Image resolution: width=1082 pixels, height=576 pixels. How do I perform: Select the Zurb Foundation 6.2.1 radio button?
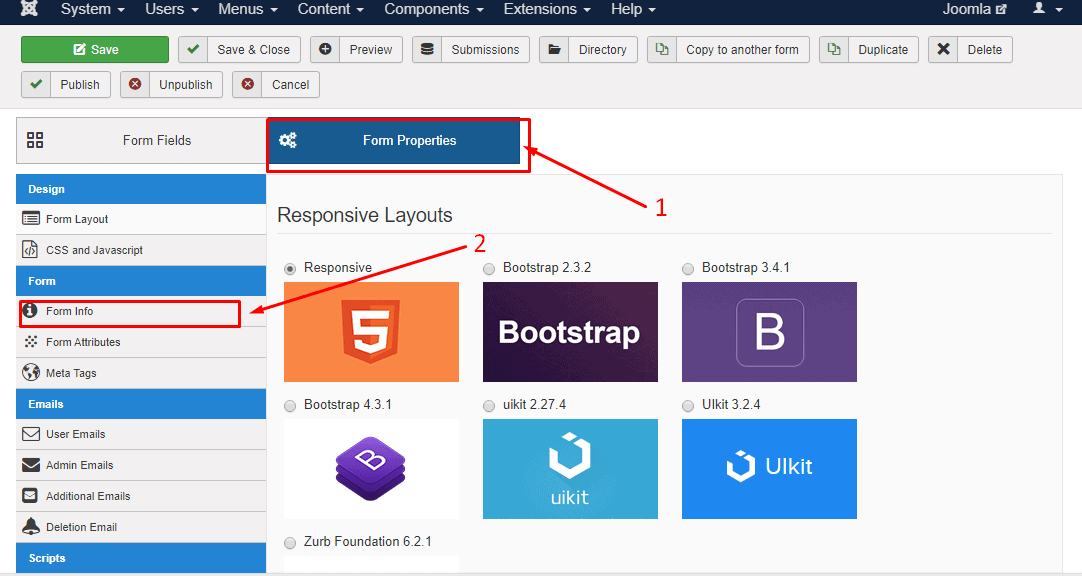click(x=291, y=543)
